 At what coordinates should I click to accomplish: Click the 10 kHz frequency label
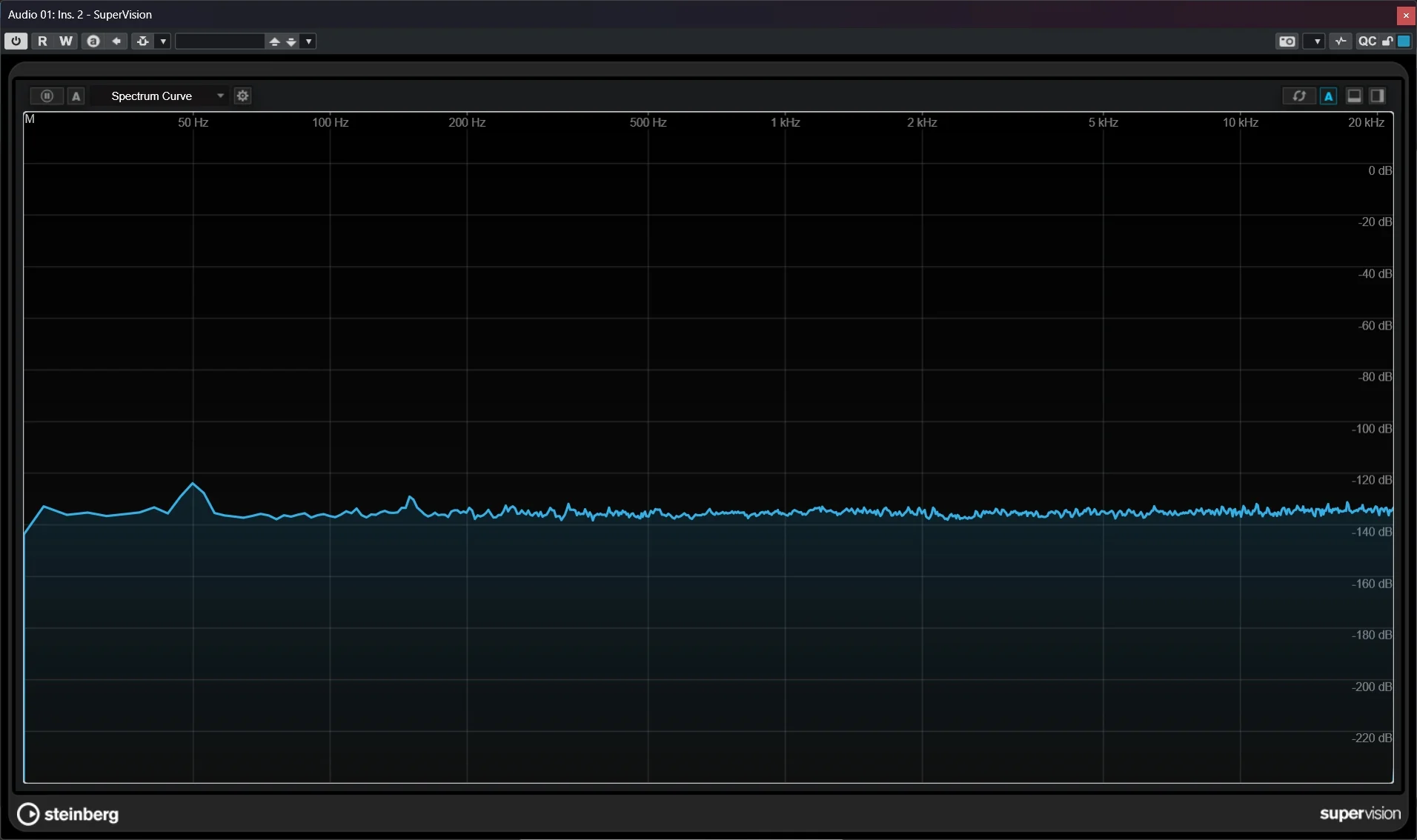coord(1240,122)
